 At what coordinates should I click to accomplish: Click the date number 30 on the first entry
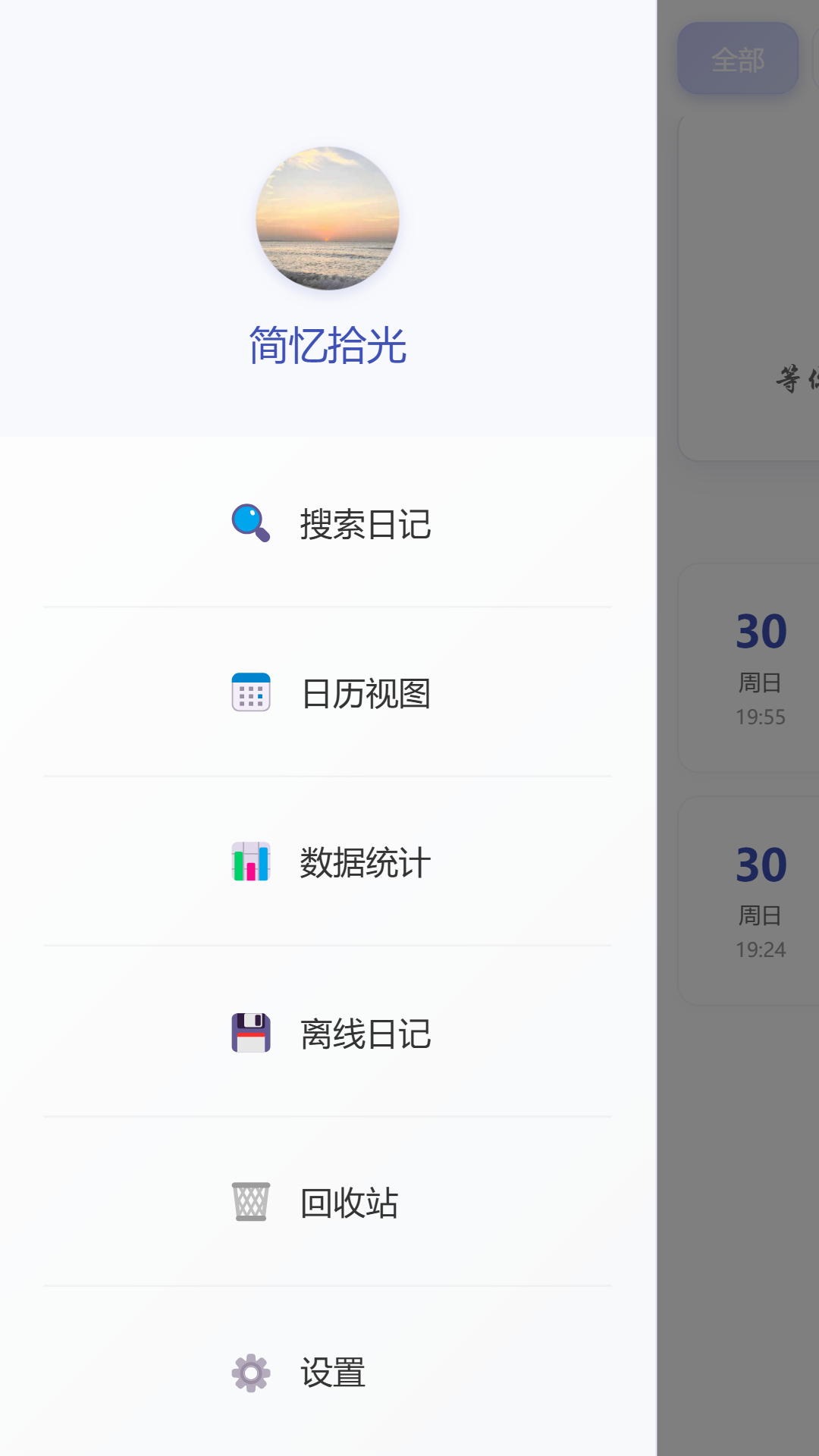762,629
